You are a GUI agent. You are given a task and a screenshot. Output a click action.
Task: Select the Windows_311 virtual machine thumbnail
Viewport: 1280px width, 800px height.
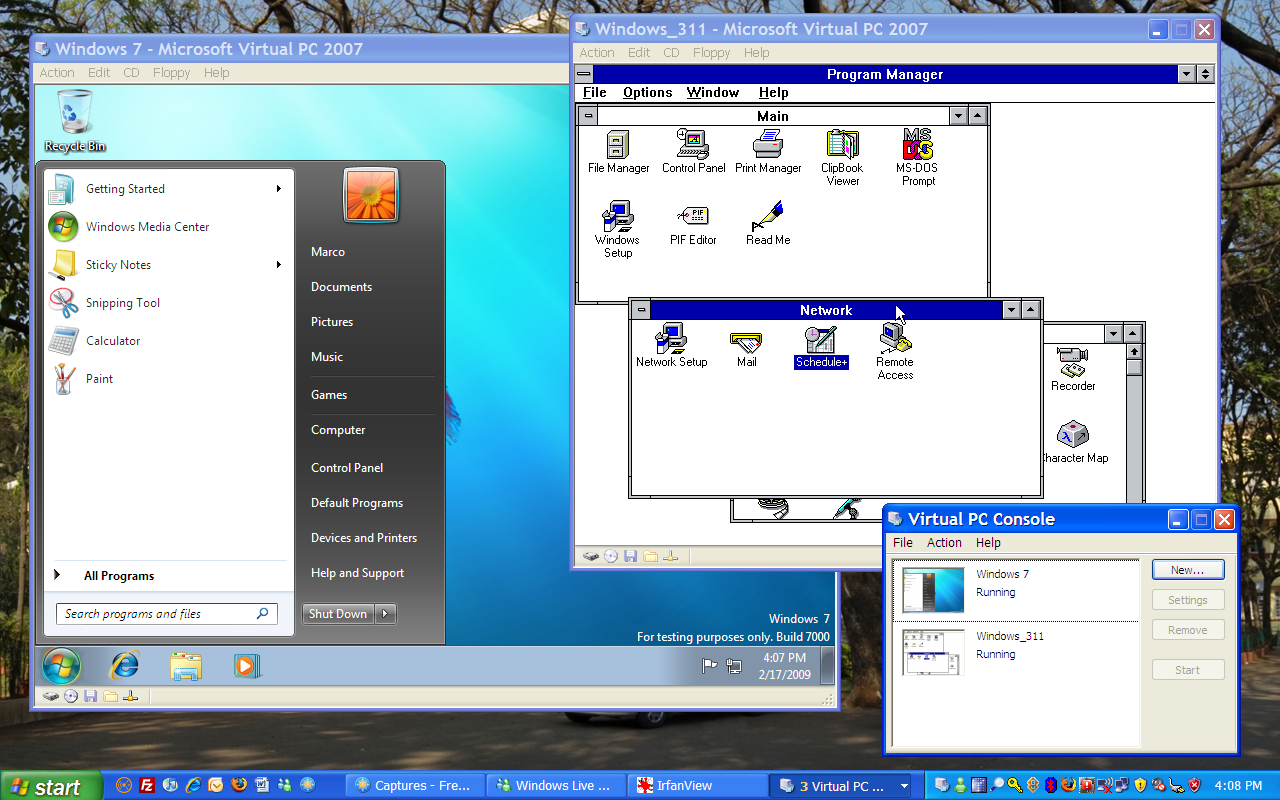pyautogui.click(x=933, y=652)
